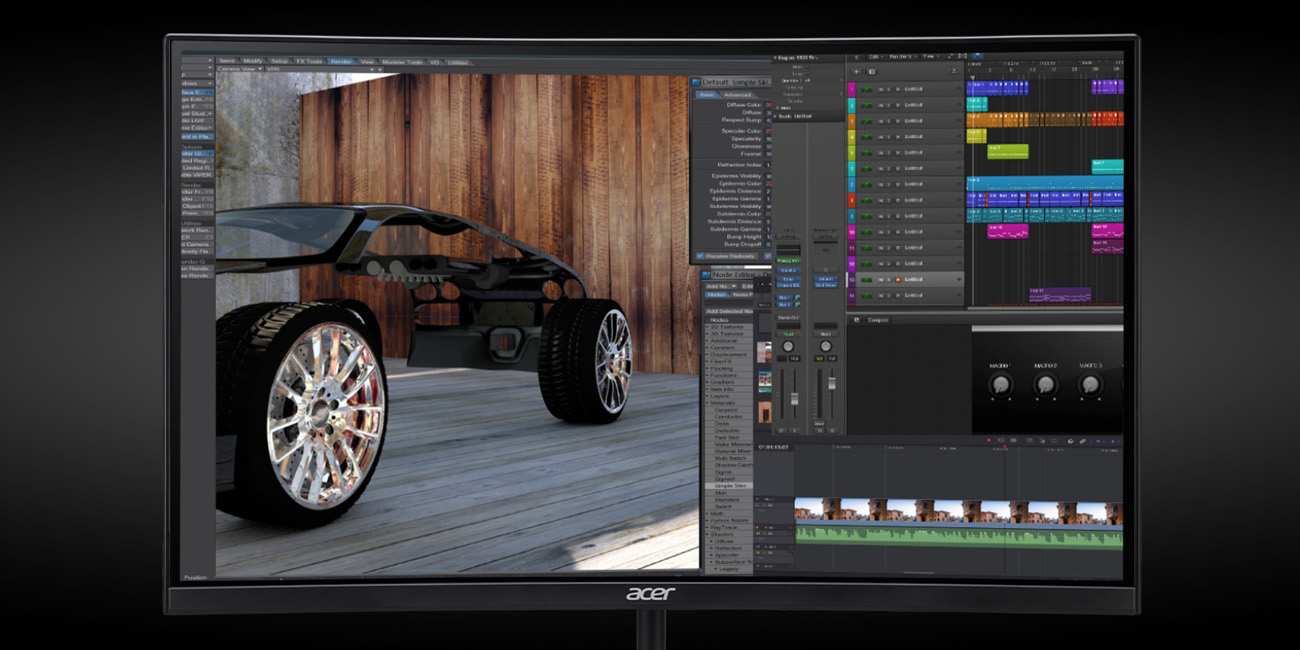1300x650 pixels.
Task: Click the add track plus icon
Action: pyautogui.click(x=856, y=72)
